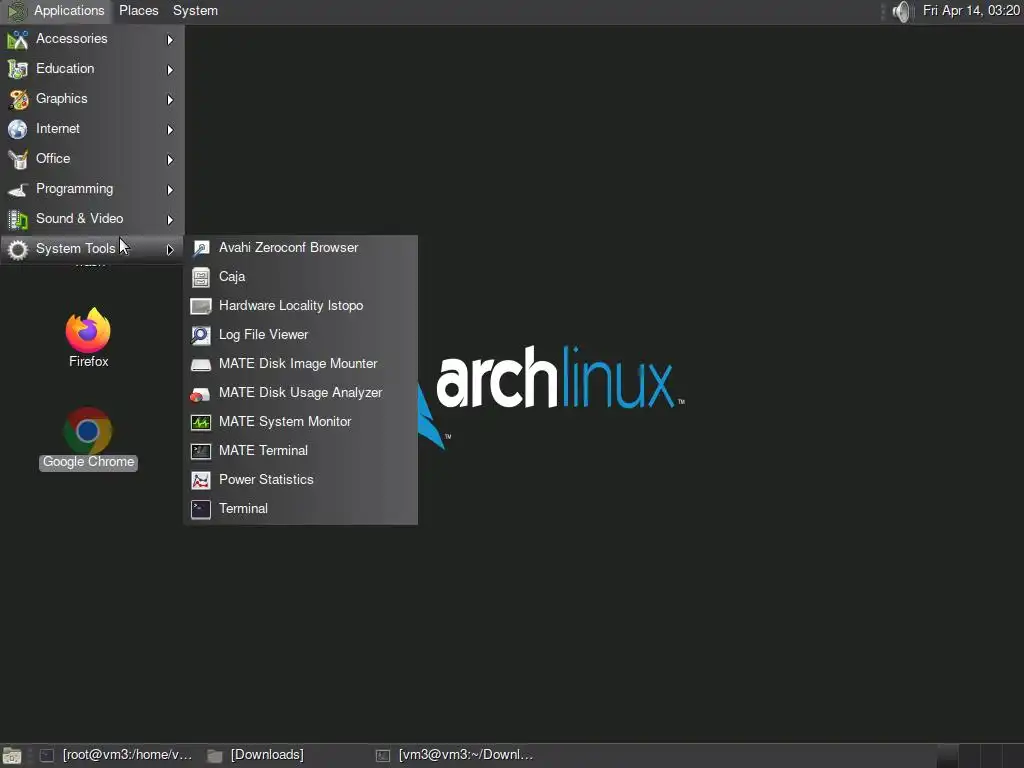Select the System Tools gear icon
This screenshot has height=768, width=1024.
coord(18,249)
